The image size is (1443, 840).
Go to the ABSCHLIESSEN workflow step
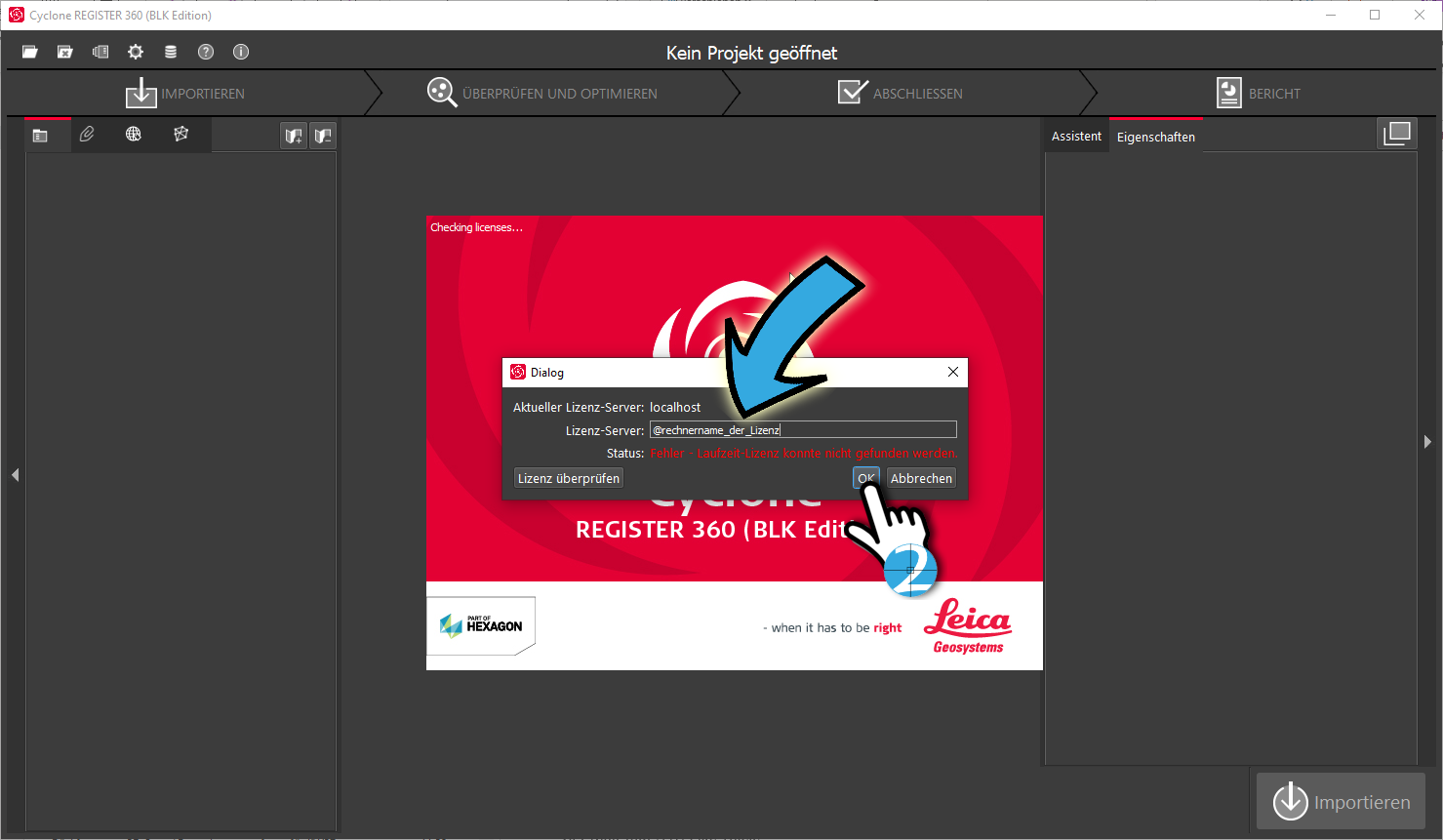point(901,94)
